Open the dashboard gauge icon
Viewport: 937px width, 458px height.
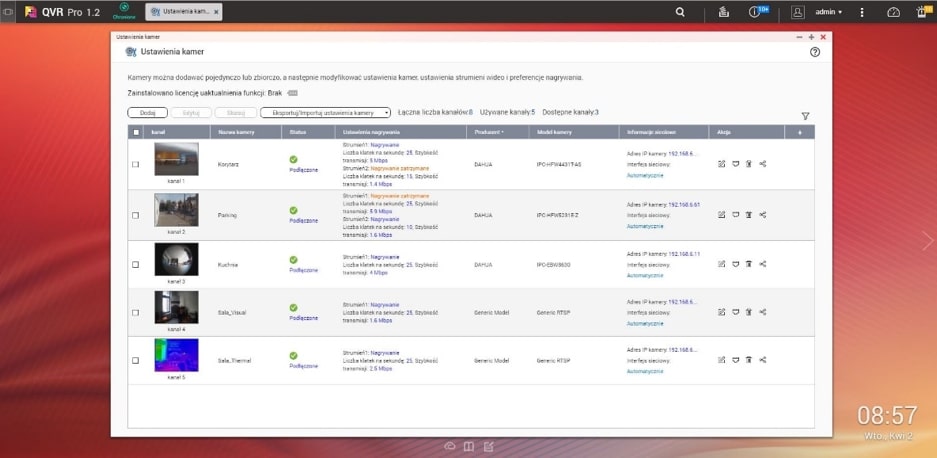(x=893, y=12)
